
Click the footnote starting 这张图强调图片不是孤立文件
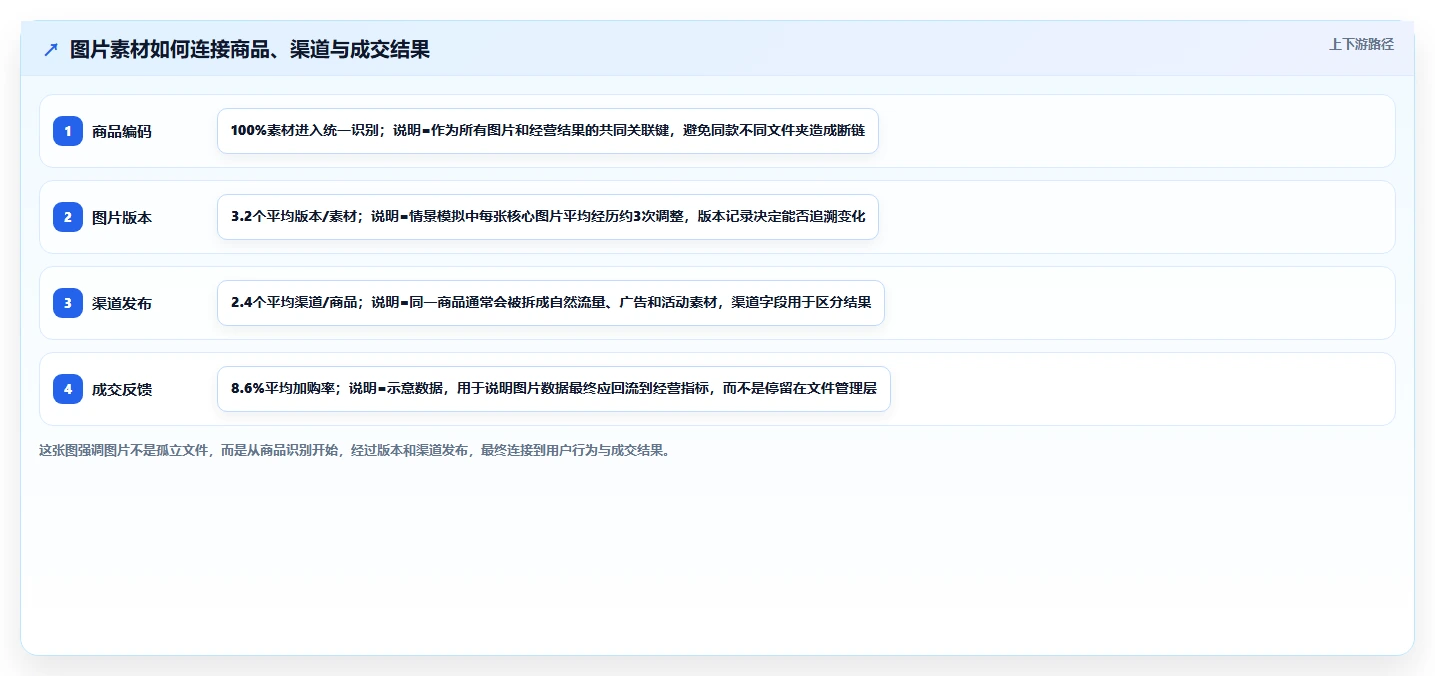point(355,450)
